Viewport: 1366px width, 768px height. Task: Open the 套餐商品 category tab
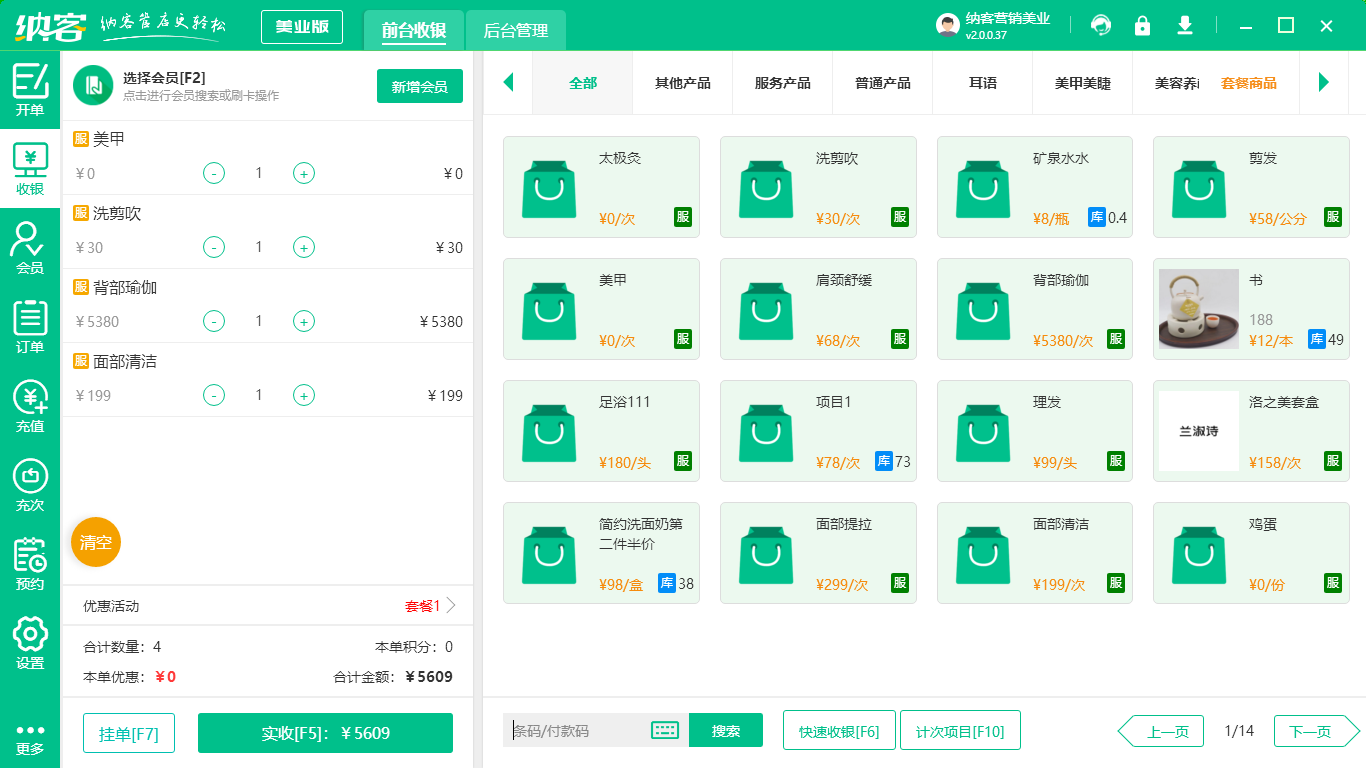(1249, 84)
